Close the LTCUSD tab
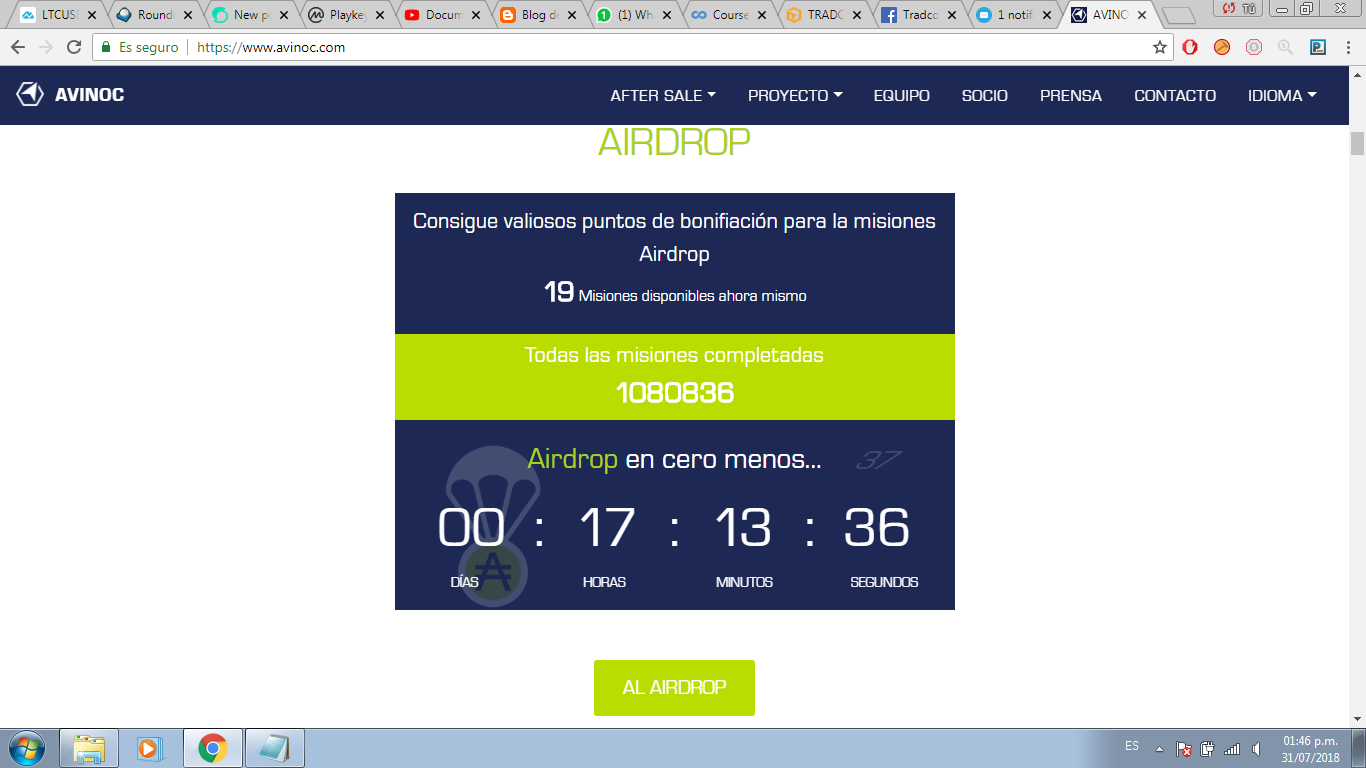Image resolution: width=1366 pixels, height=768 pixels. (x=92, y=16)
